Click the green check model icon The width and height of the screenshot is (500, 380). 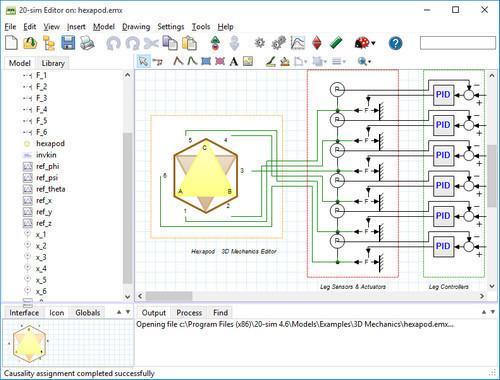tap(336, 43)
